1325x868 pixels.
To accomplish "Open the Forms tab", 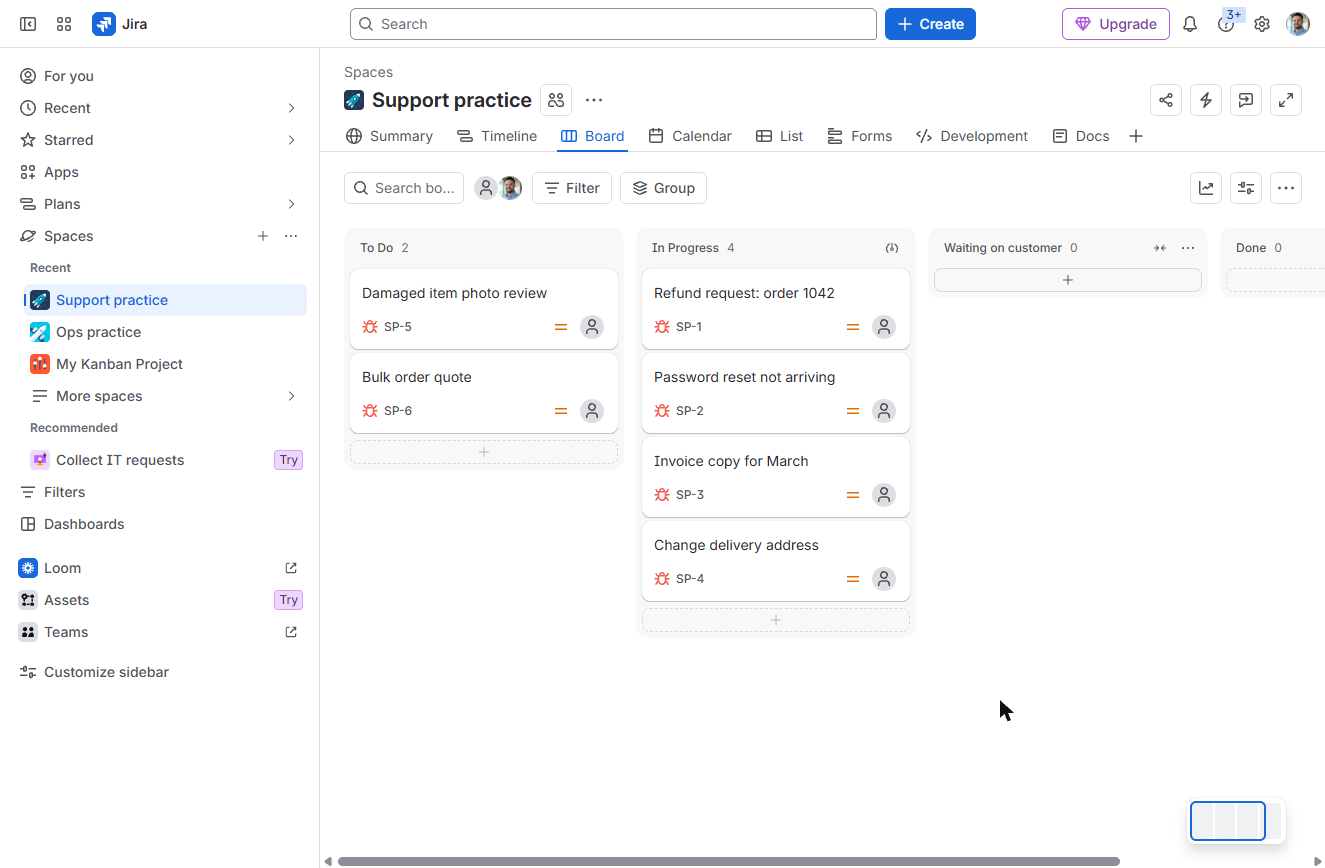I will 860,136.
